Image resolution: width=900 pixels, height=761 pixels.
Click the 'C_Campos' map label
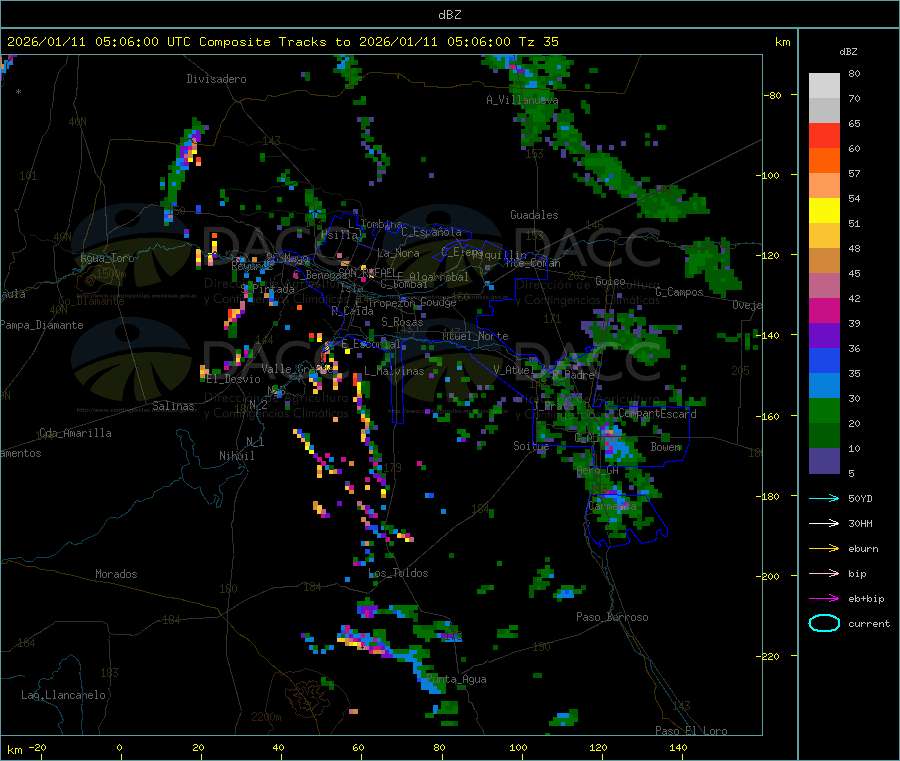pyautogui.click(x=679, y=292)
